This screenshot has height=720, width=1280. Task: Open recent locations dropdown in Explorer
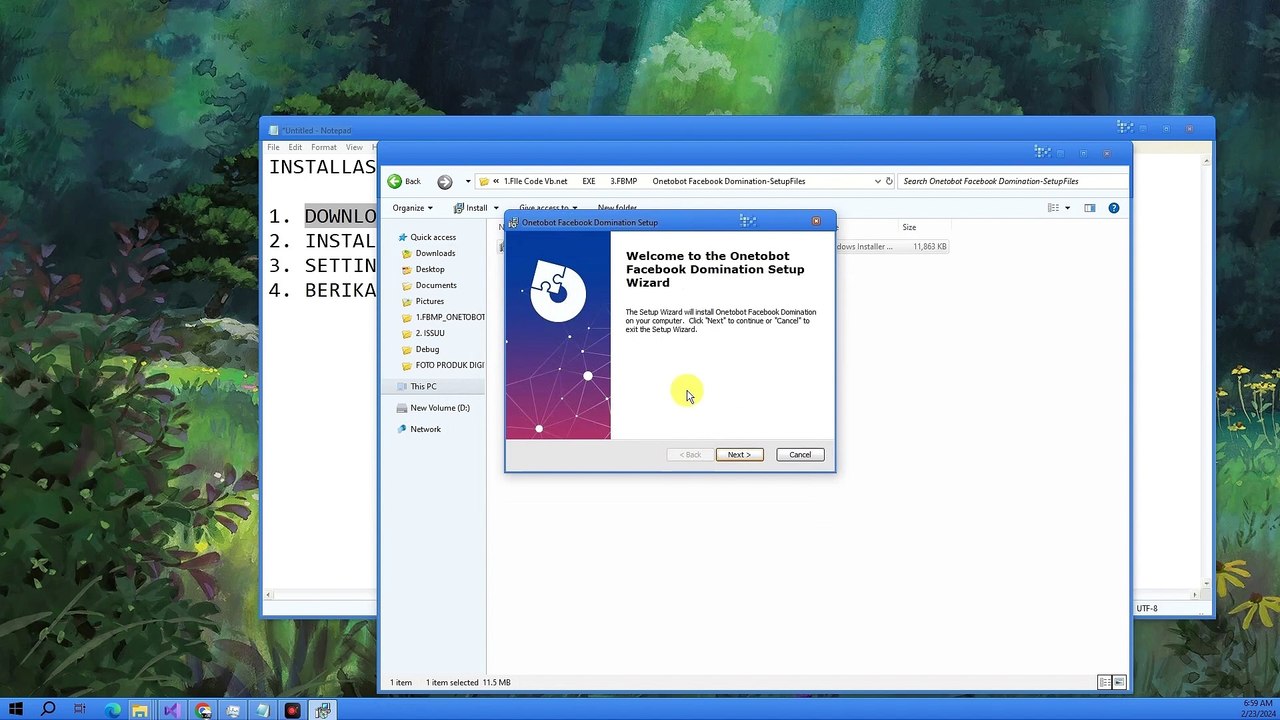[x=467, y=181]
